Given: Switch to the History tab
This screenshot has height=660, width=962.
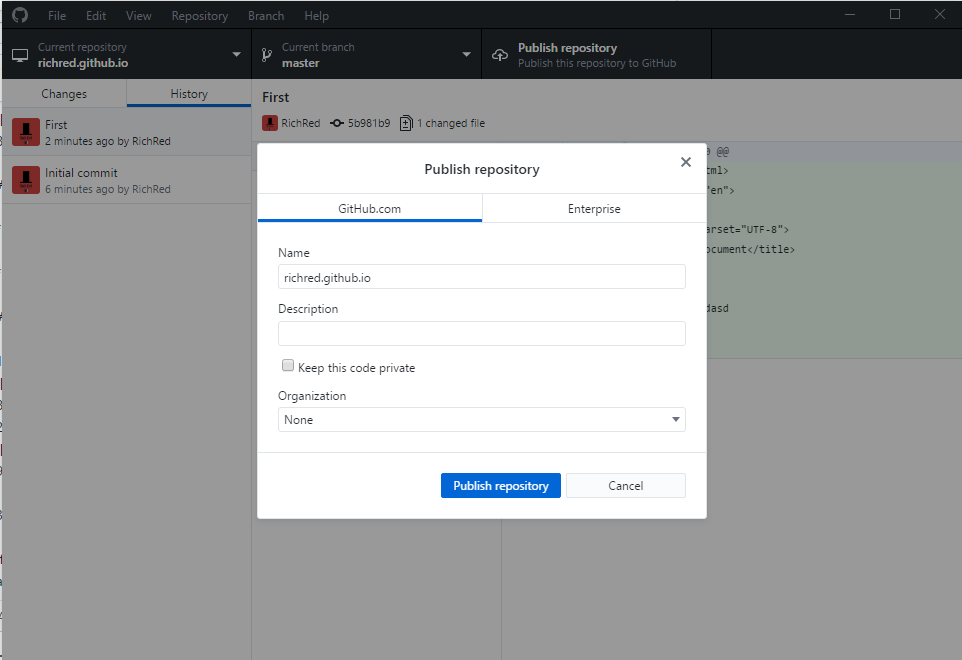Looking at the screenshot, I should [x=189, y=94].
